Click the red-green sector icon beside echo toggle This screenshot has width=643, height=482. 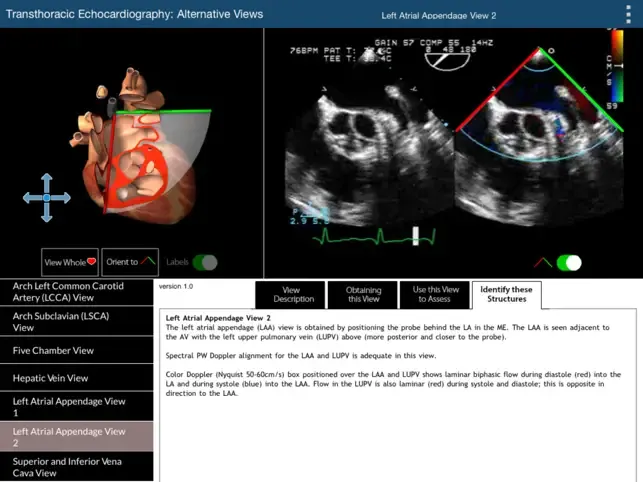click(x=543, y=263)
